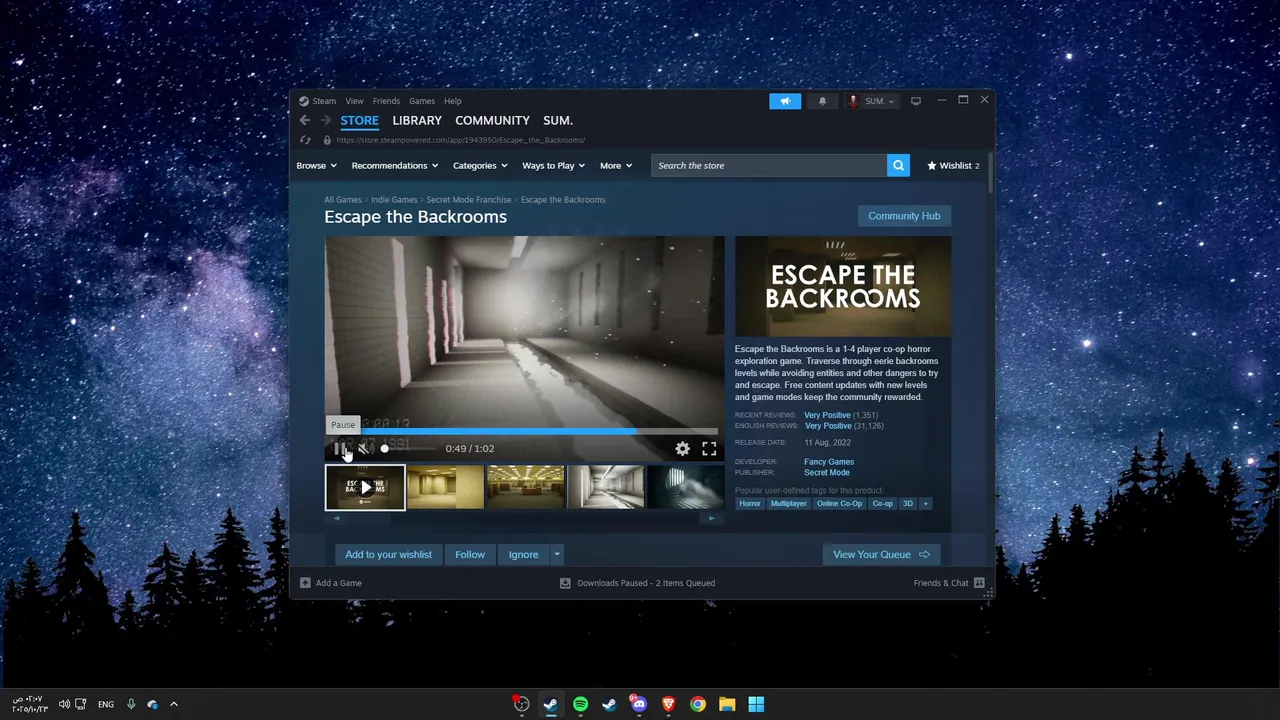
Task: Expand the Browse dropdown
Action: (x=316, y=165)
